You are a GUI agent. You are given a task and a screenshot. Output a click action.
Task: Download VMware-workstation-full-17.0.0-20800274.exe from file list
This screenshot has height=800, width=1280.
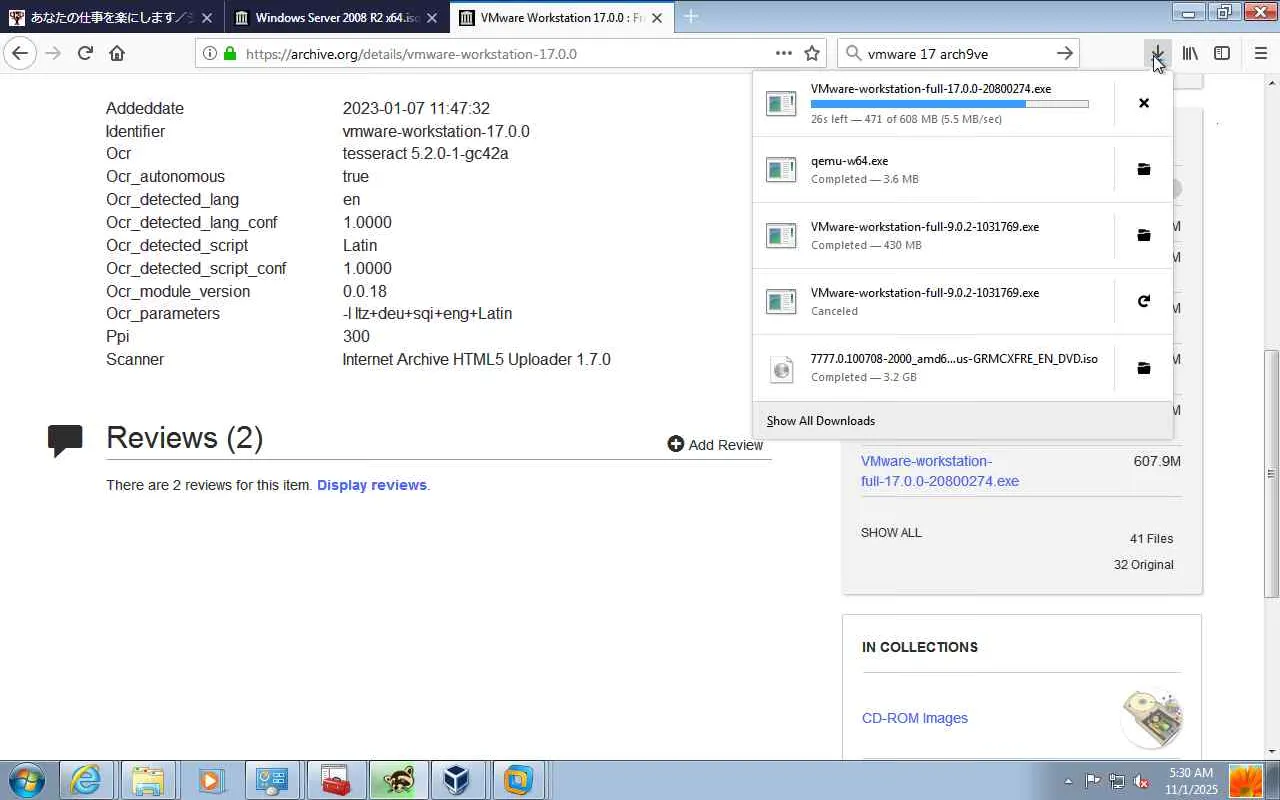[940, 471]
